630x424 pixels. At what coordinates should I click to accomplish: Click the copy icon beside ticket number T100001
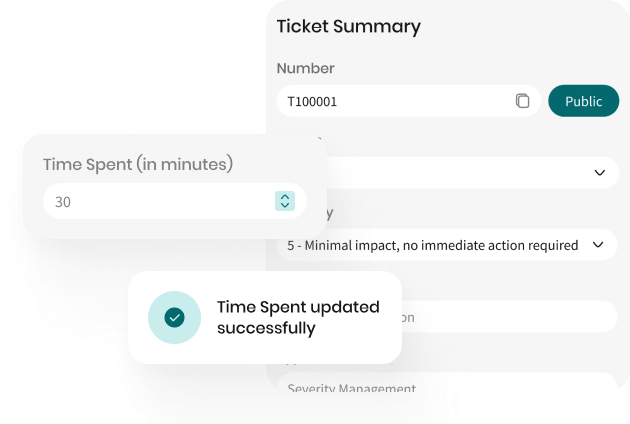pyautogui.click(x=522, y=101)
